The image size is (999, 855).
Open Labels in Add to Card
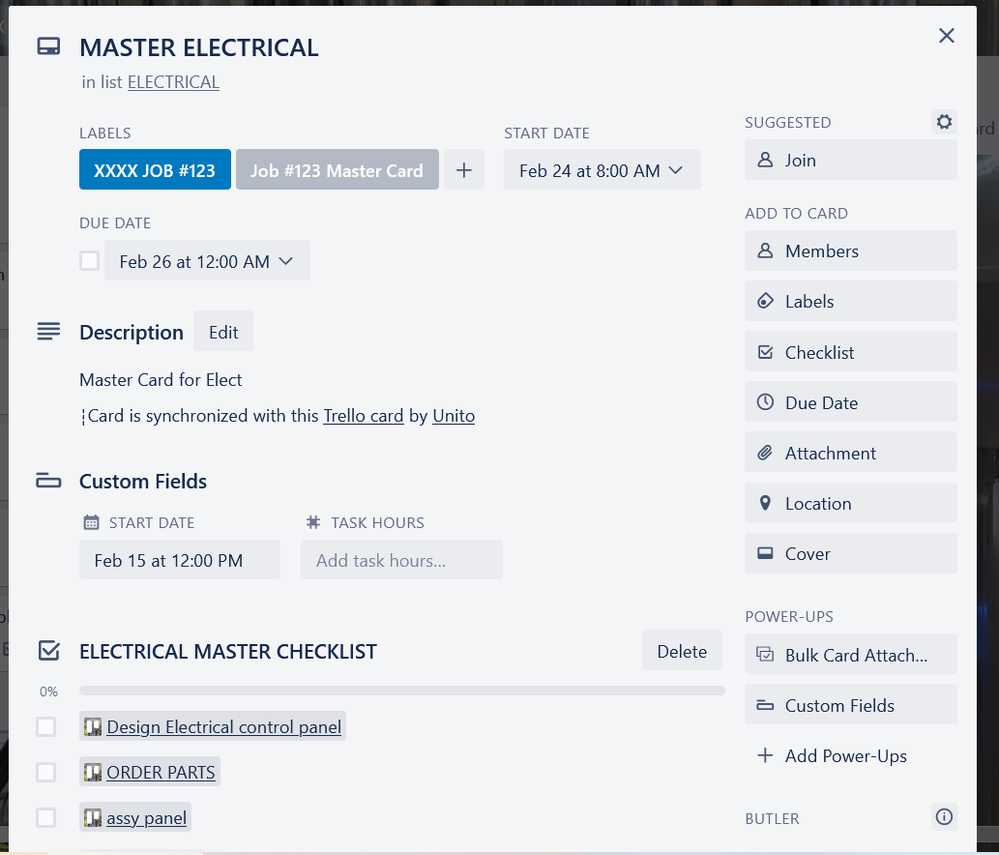[851, 301]
